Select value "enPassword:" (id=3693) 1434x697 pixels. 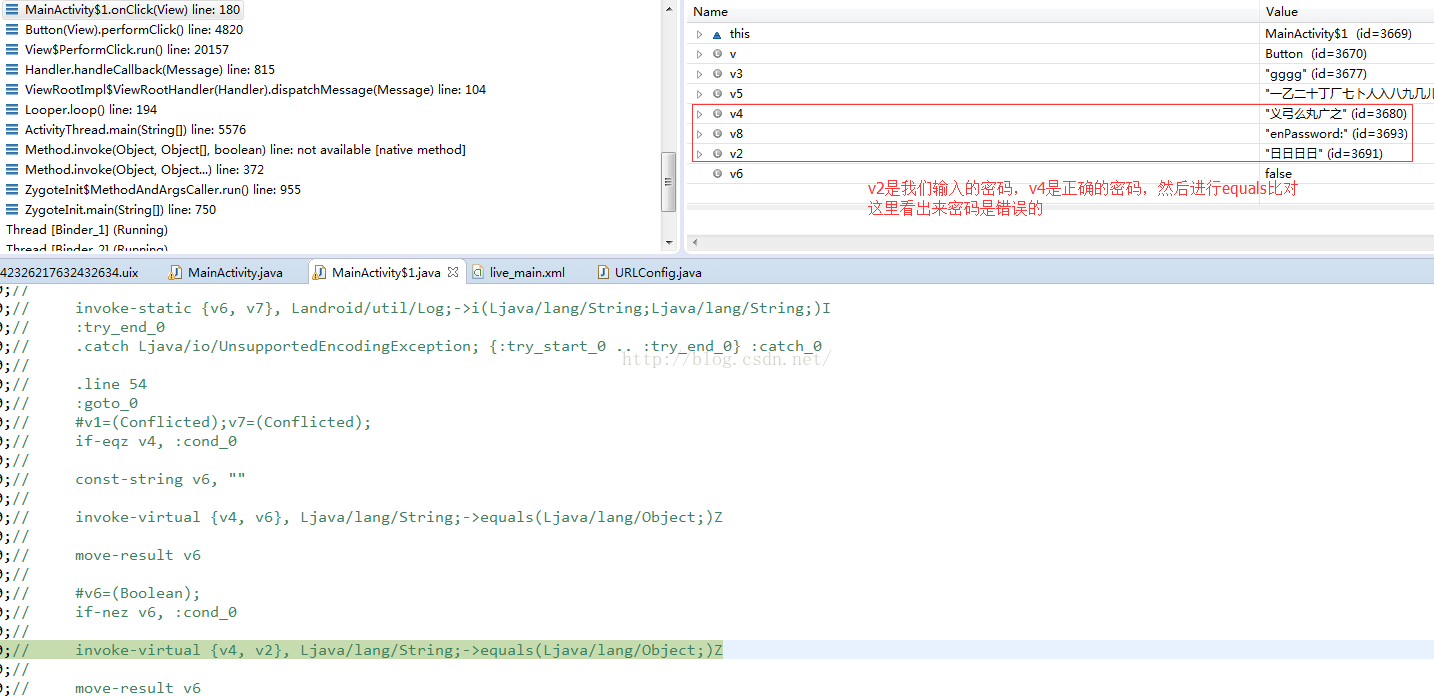[x=1336, y=134]
